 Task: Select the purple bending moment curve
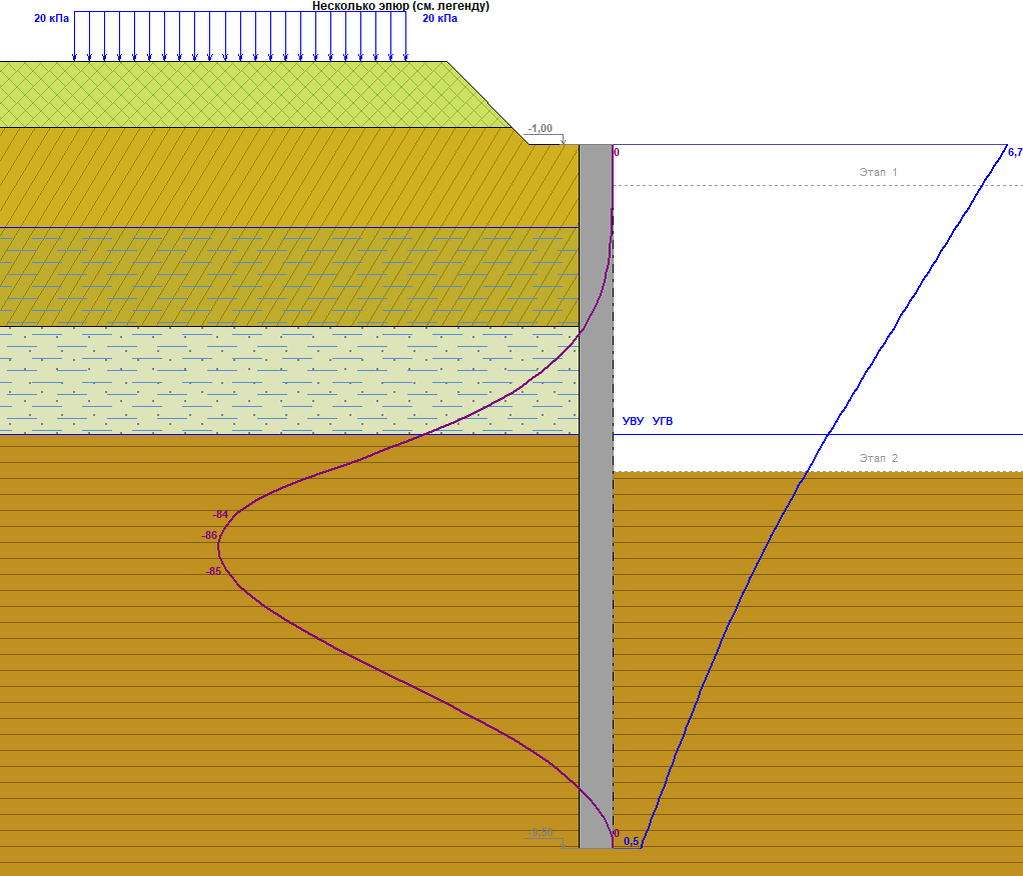[415, 496]
